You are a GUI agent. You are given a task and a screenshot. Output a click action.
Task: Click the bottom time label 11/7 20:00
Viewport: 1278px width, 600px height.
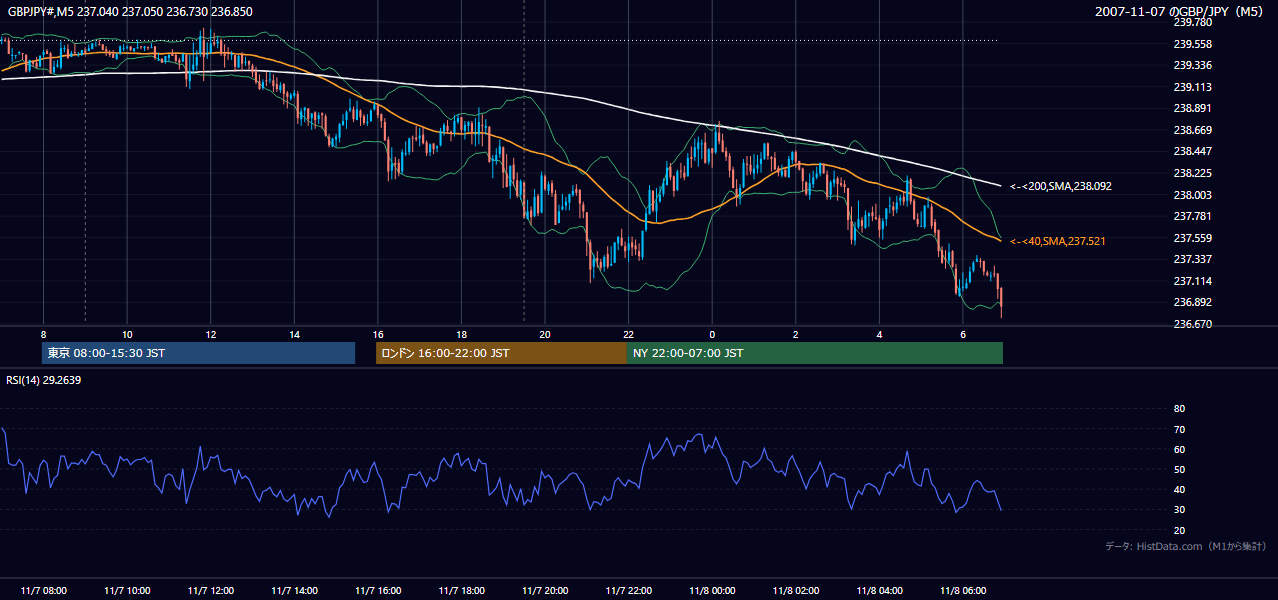545,590
